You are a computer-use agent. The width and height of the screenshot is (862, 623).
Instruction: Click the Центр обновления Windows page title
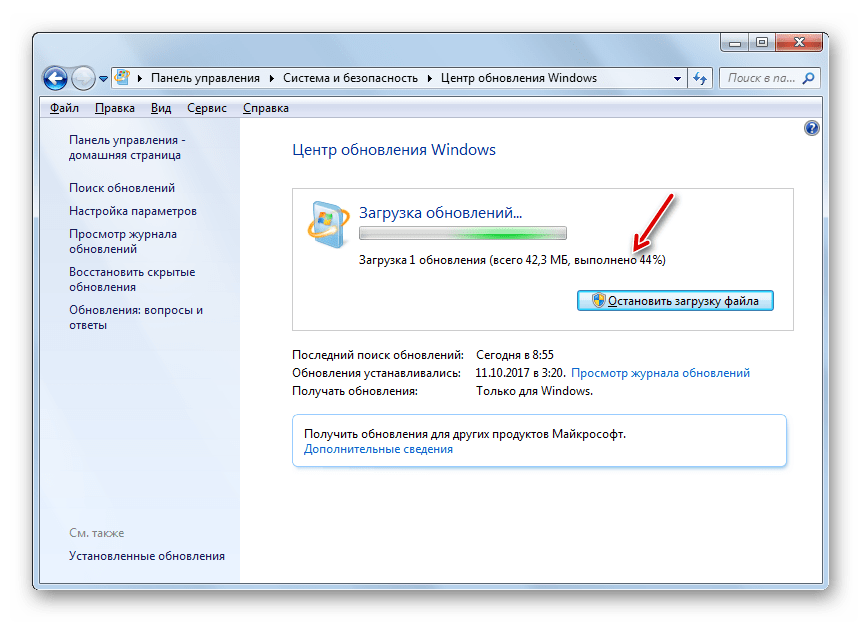[394, 150]
